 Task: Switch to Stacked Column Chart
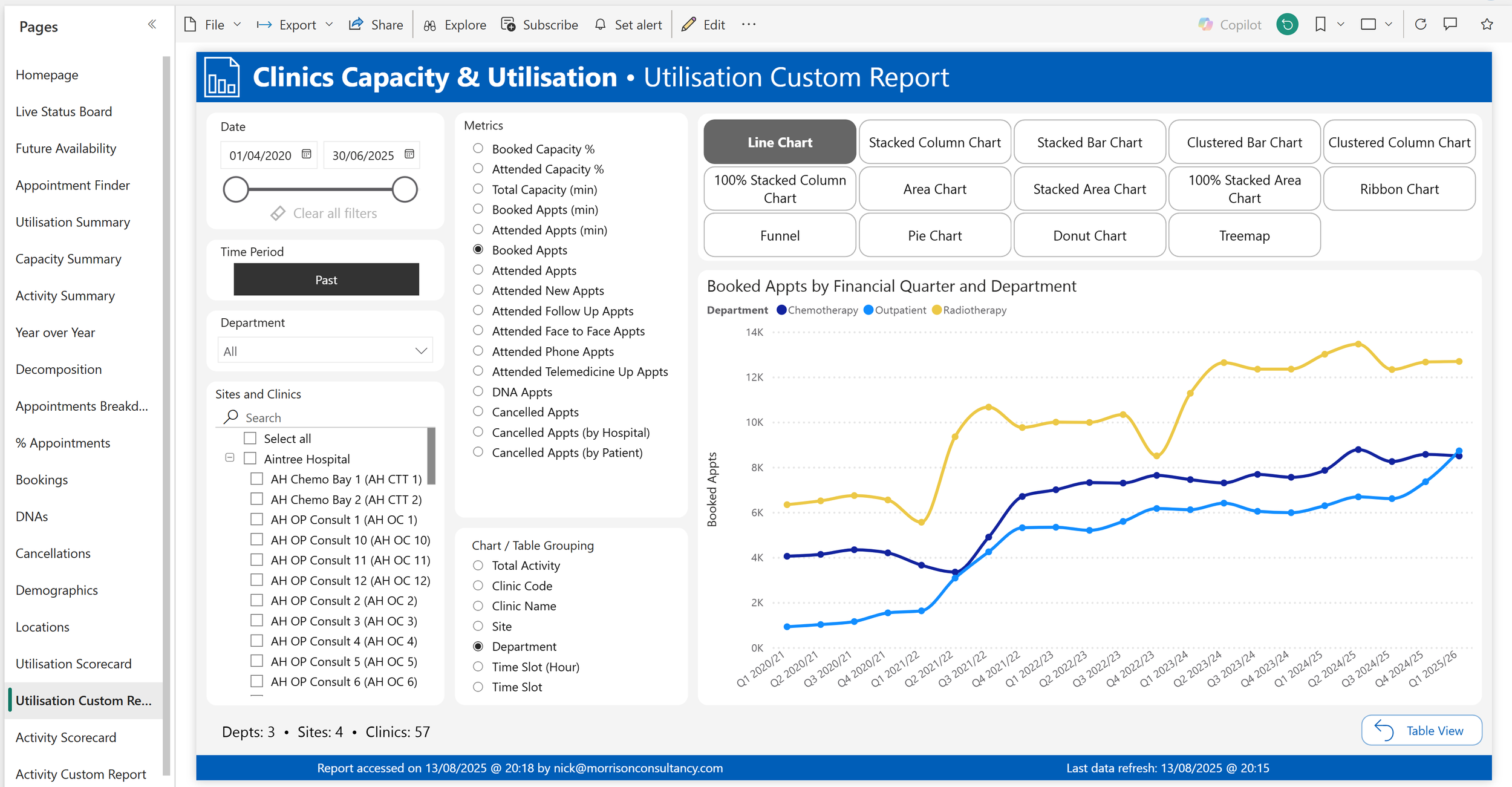click(x=934, y=142)
